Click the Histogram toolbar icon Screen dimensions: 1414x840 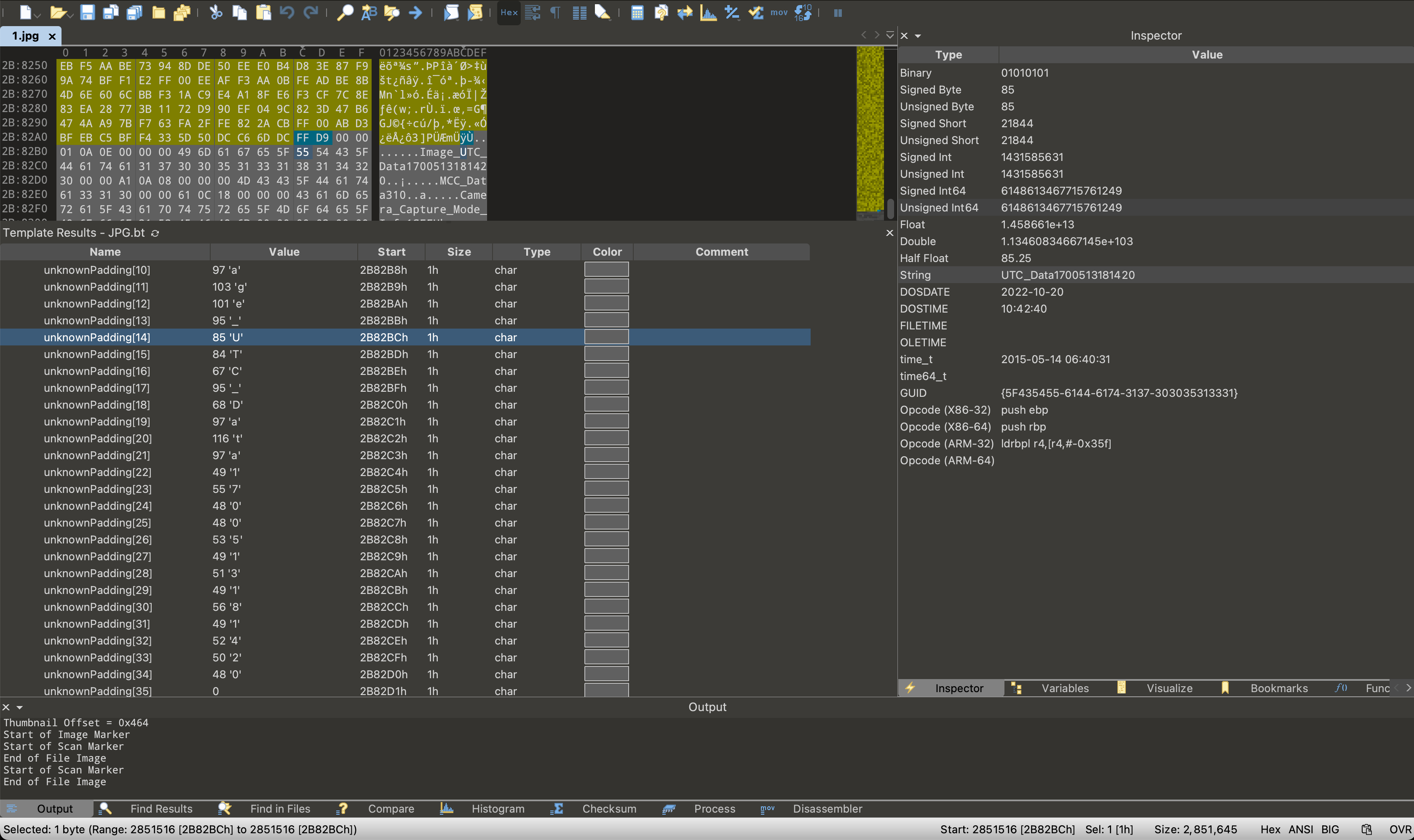[708, 13]
